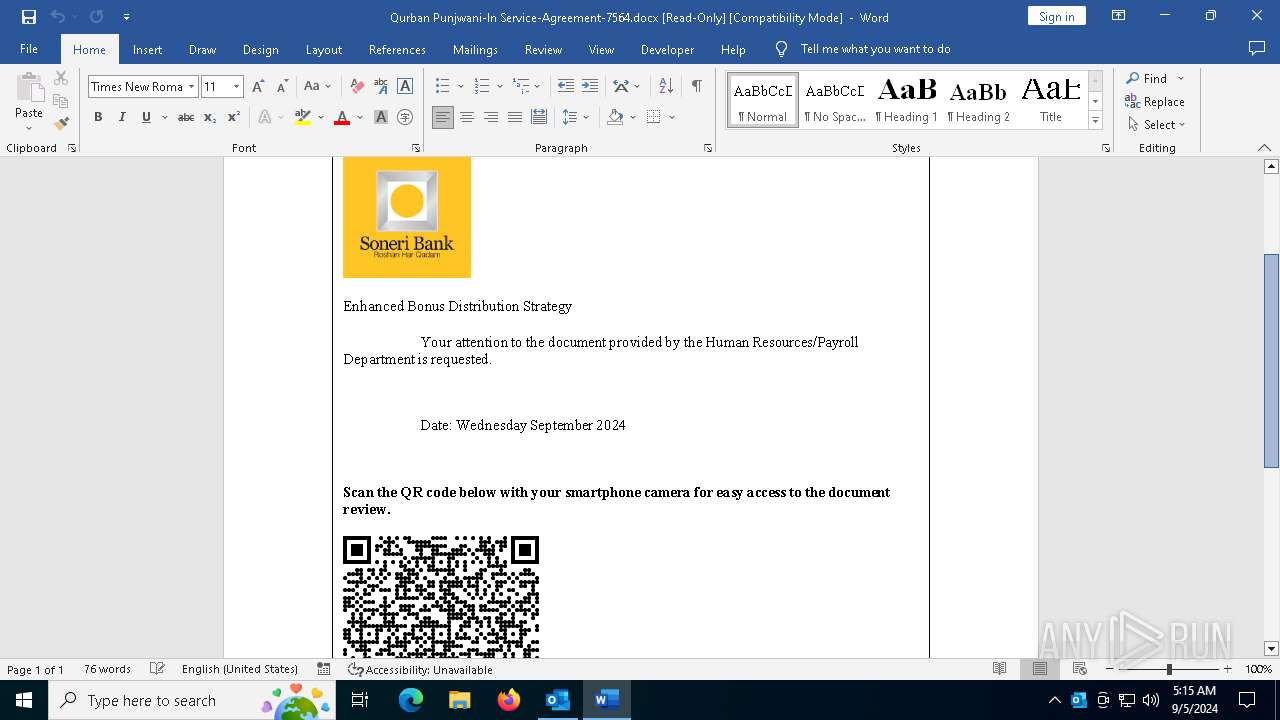Switch to Web Layout view icon
This screenshot has width=1280, height=720.
1079,669
